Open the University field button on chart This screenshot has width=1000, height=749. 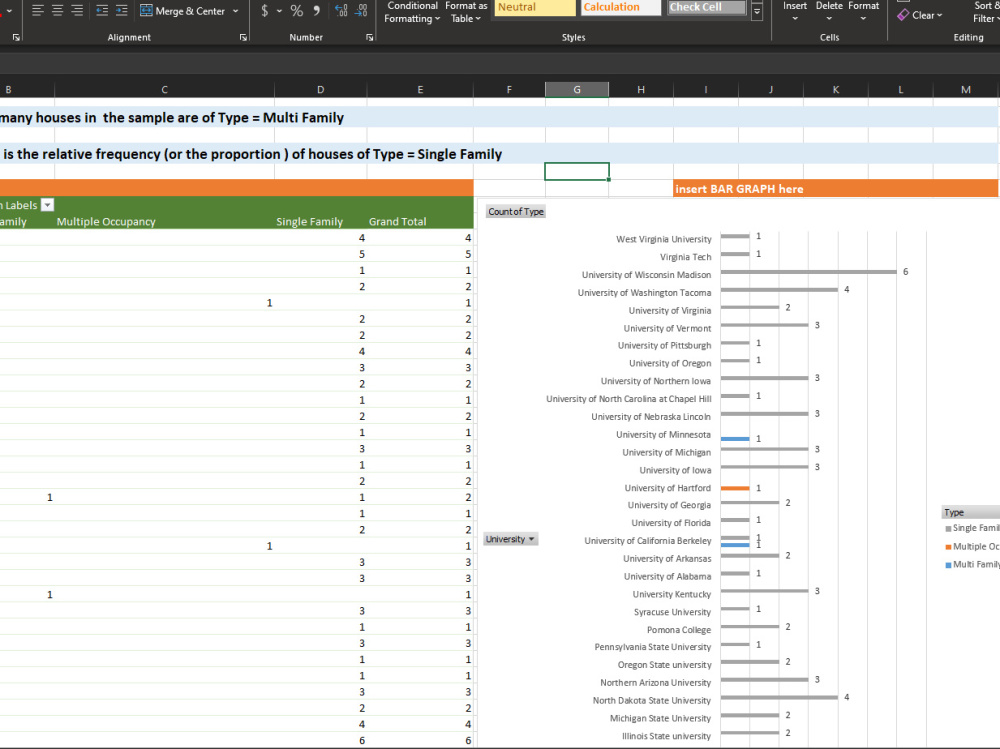tap(510, 539)
